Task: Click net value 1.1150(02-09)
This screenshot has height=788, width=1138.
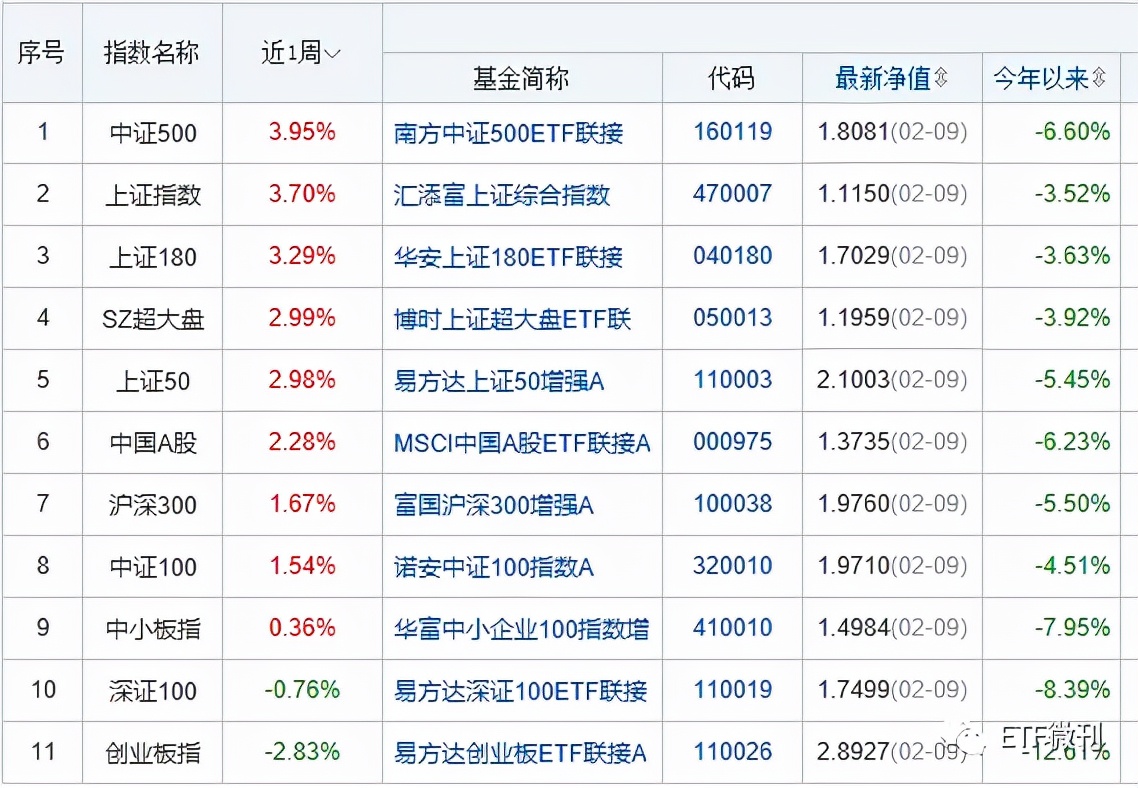Action: tap(892, 194)
